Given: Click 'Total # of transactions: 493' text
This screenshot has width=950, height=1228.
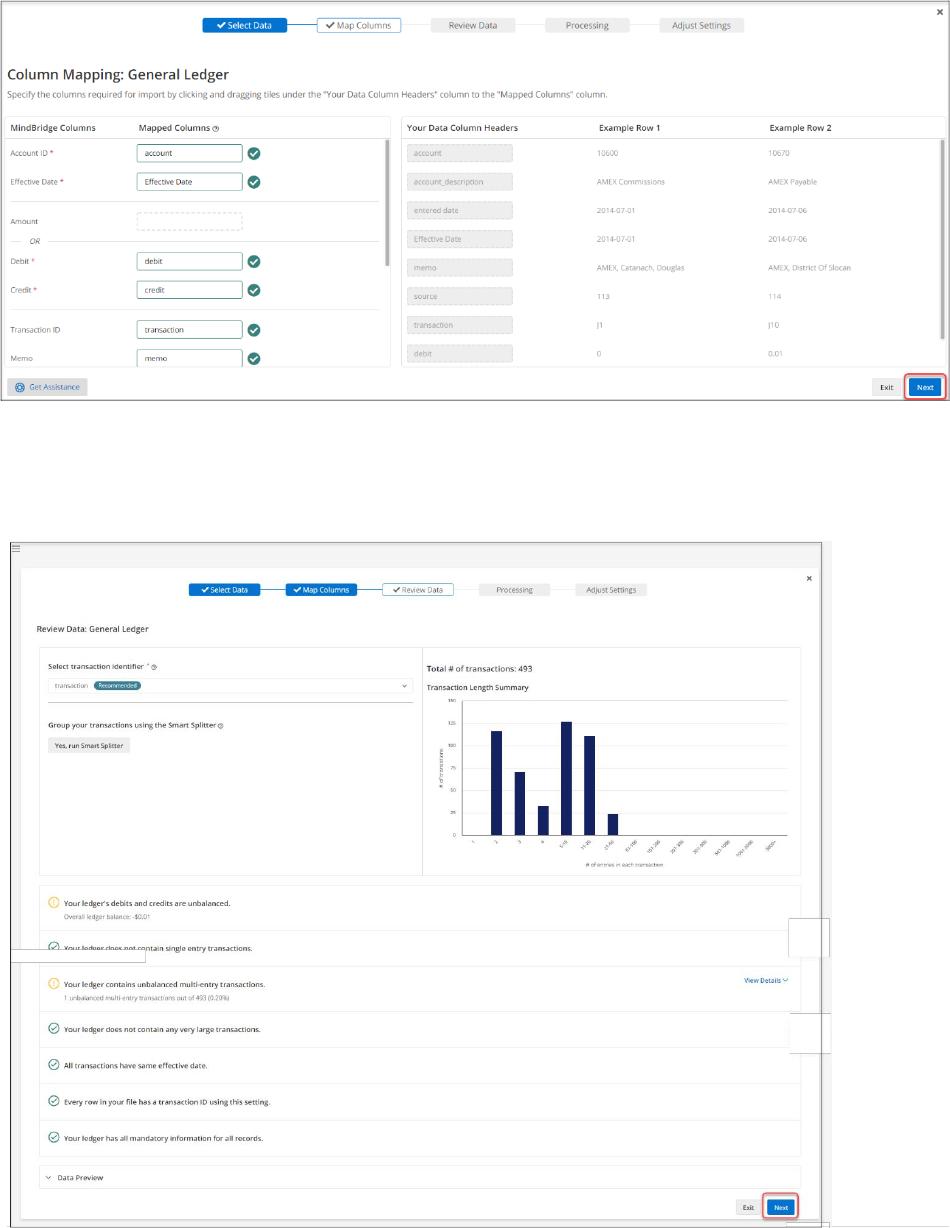Looking at the screenshot, I should coord(480,668).
